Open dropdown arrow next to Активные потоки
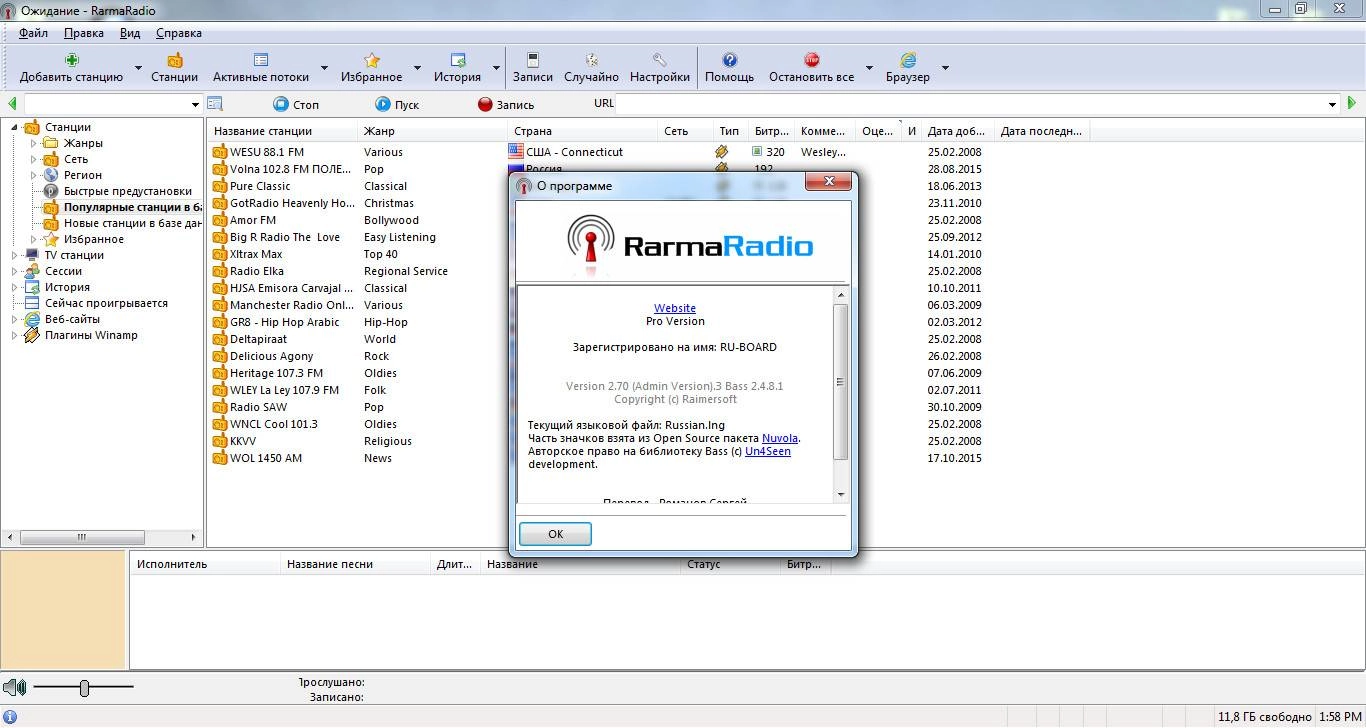The width and height of the screenshot is (1366, 728). (x=324, y=68)
